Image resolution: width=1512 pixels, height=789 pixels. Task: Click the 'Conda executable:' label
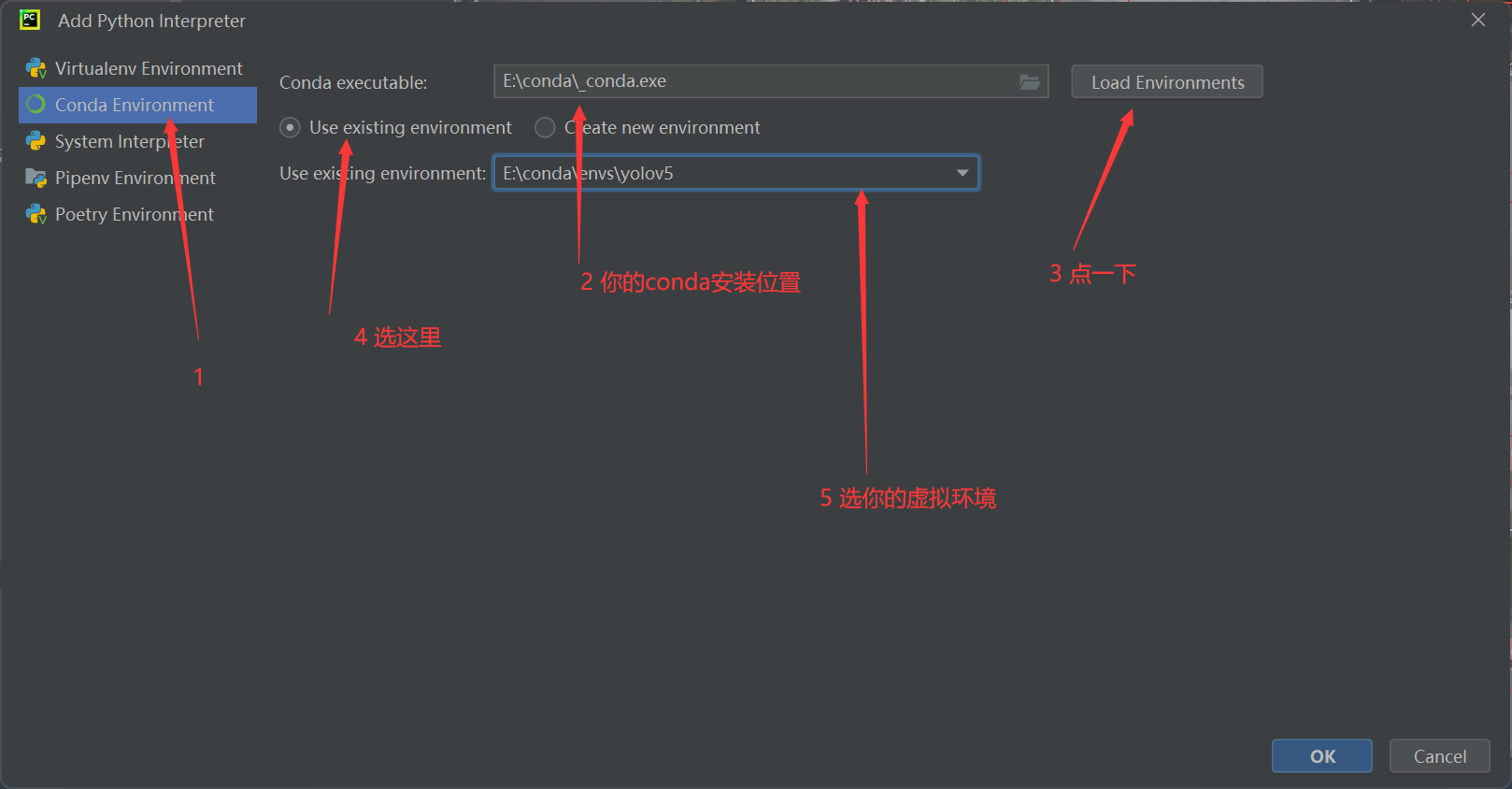pyautogui.click(x=353, y=82)
